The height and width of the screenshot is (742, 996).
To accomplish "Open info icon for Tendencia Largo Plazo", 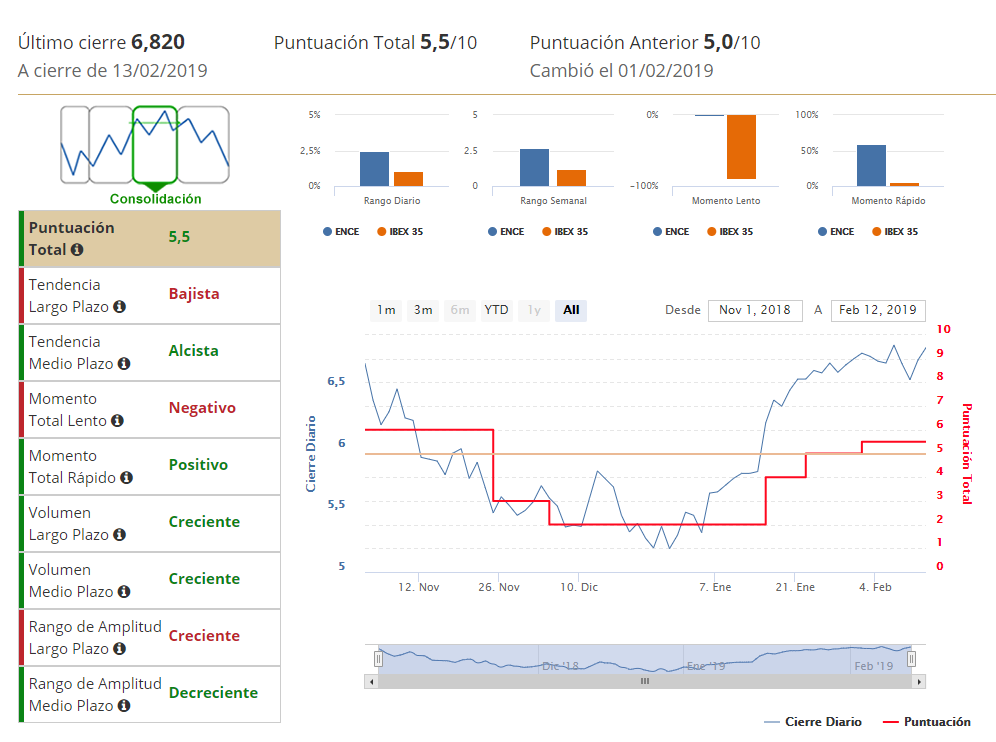I will 119,307.
